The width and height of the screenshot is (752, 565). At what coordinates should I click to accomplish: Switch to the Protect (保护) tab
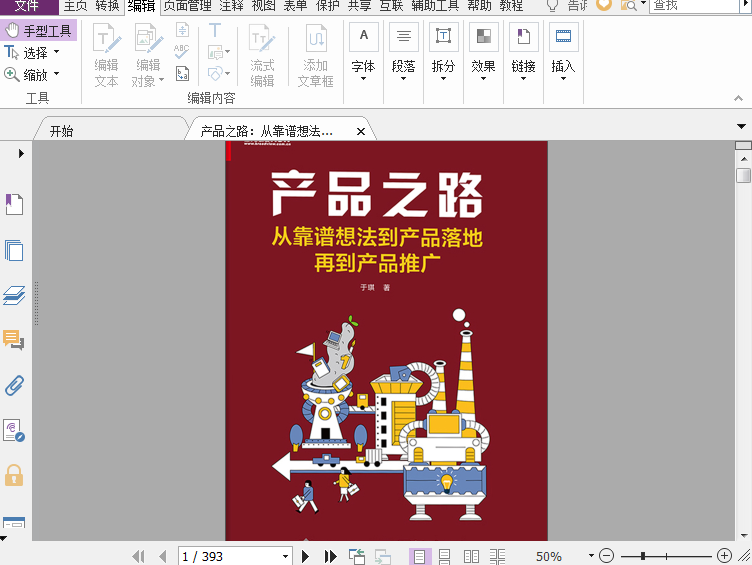pyautogui.click(x=328, y=6)
